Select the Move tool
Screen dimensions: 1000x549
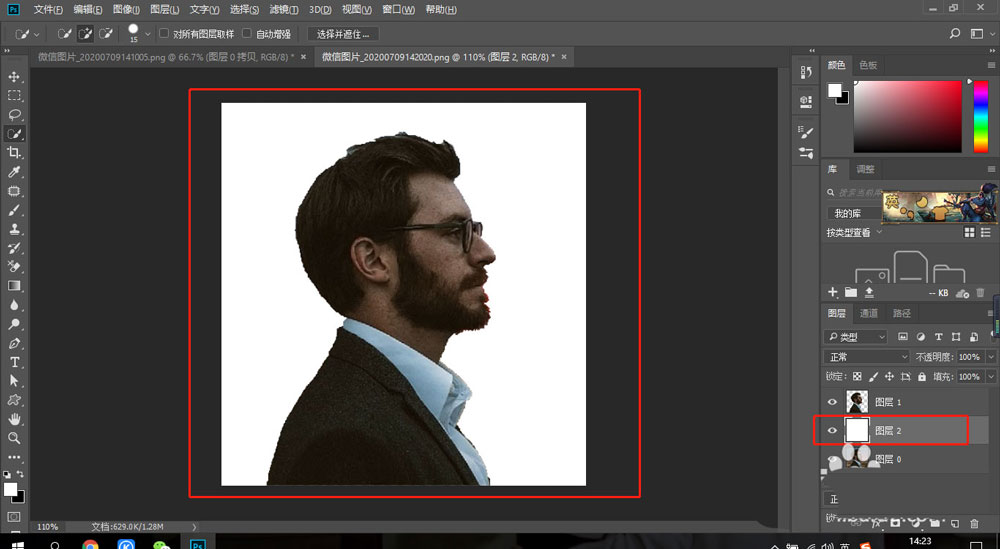(x=14, y=77)
